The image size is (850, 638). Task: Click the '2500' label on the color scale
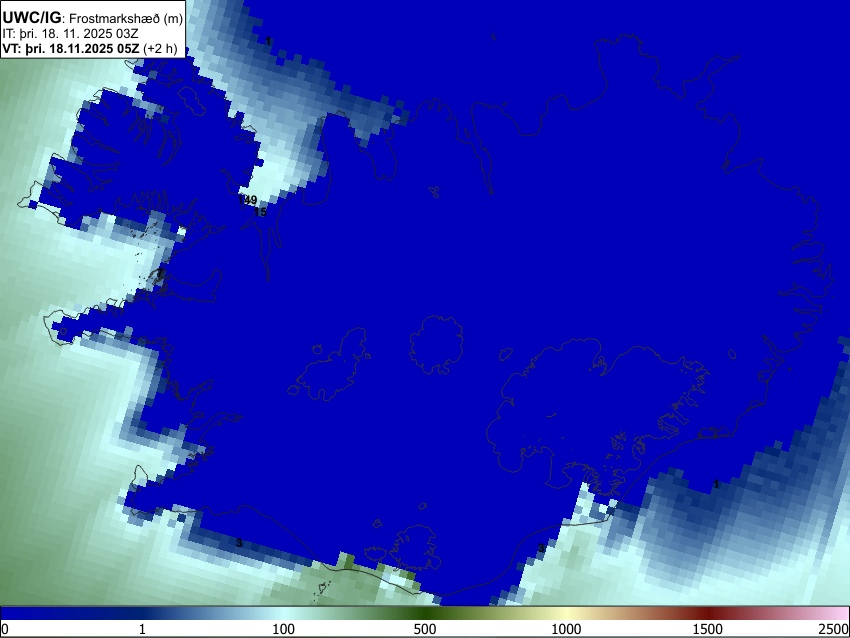click(834, 629)
